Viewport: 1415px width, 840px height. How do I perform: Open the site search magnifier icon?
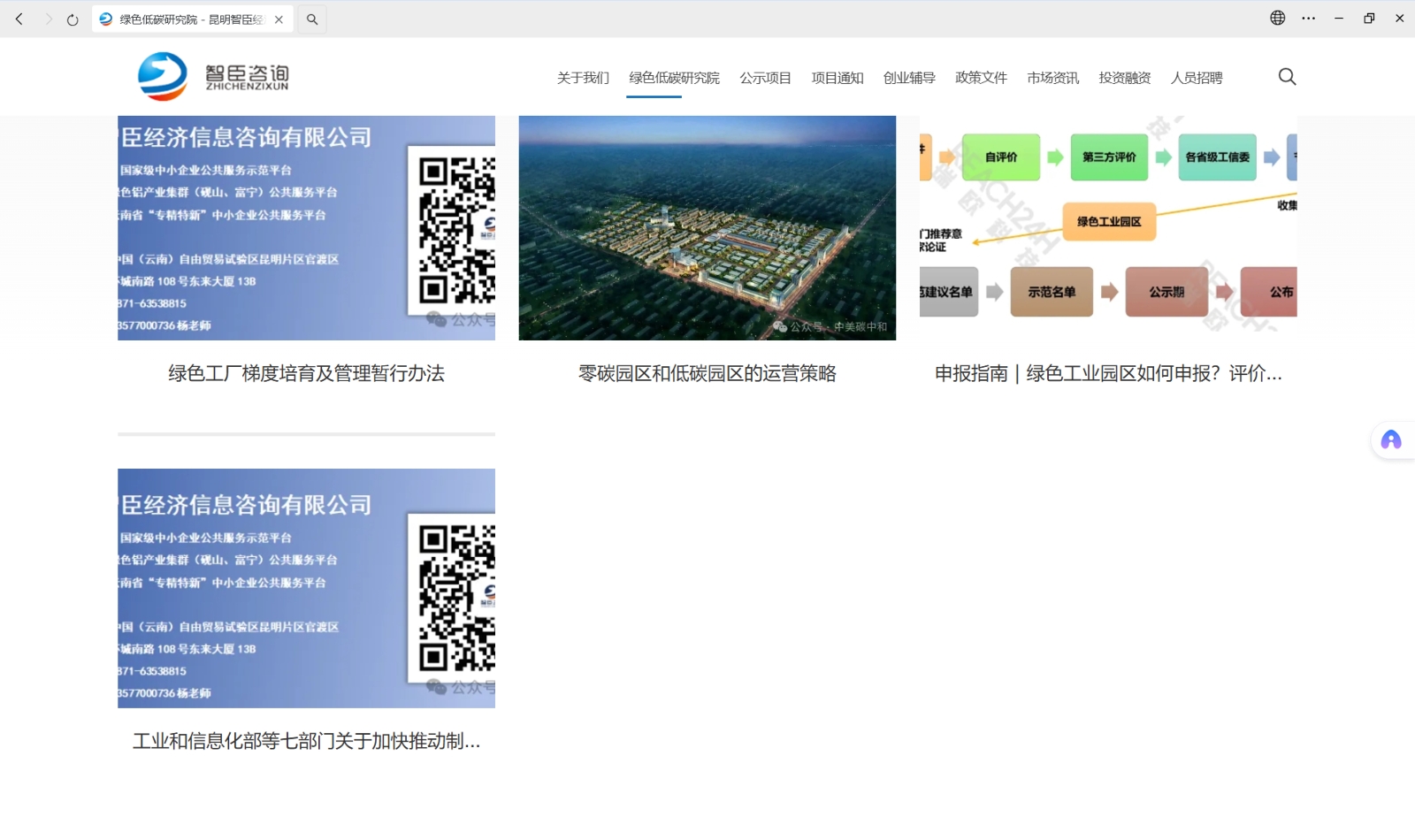pyautogui.click(x=1287, y=77)
